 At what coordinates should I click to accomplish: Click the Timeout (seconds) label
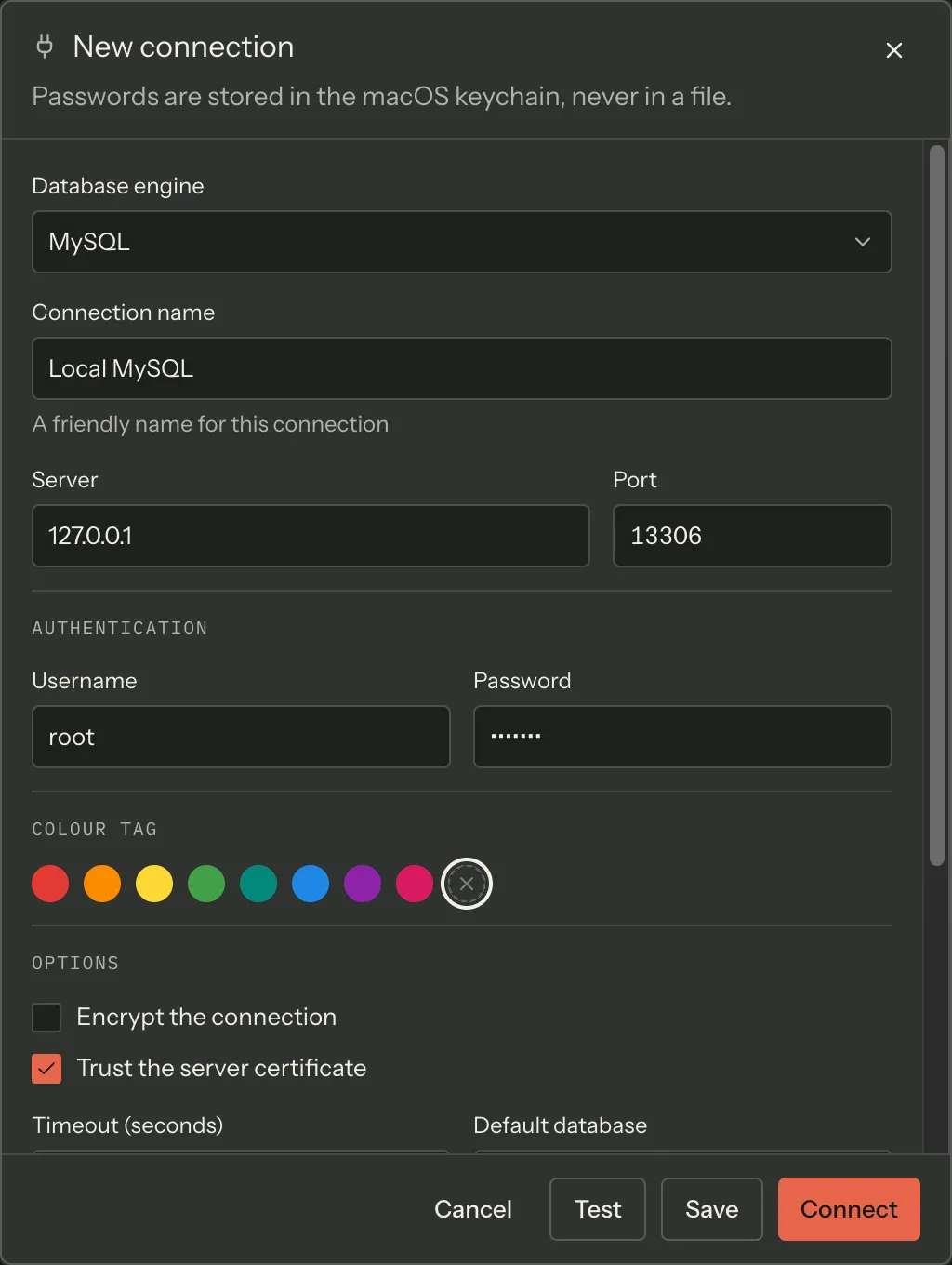[x=127, y=1125]
